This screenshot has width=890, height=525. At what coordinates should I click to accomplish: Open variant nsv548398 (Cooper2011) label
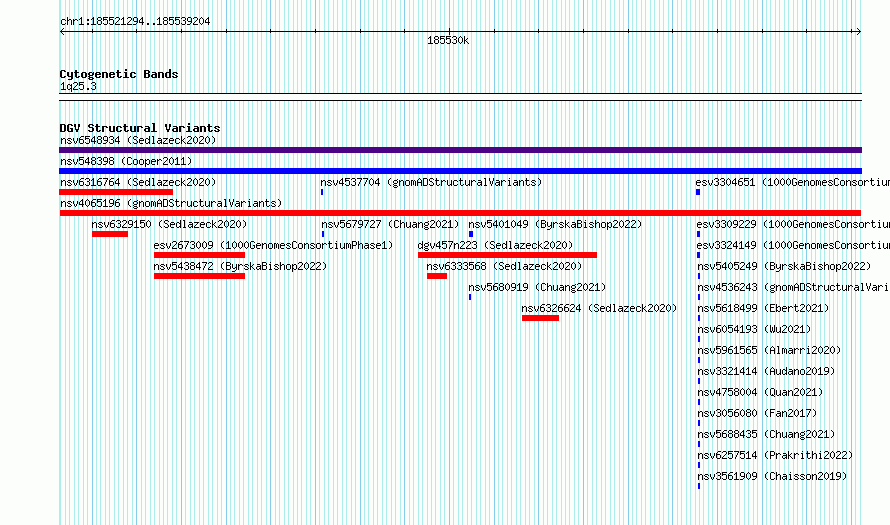126,161
